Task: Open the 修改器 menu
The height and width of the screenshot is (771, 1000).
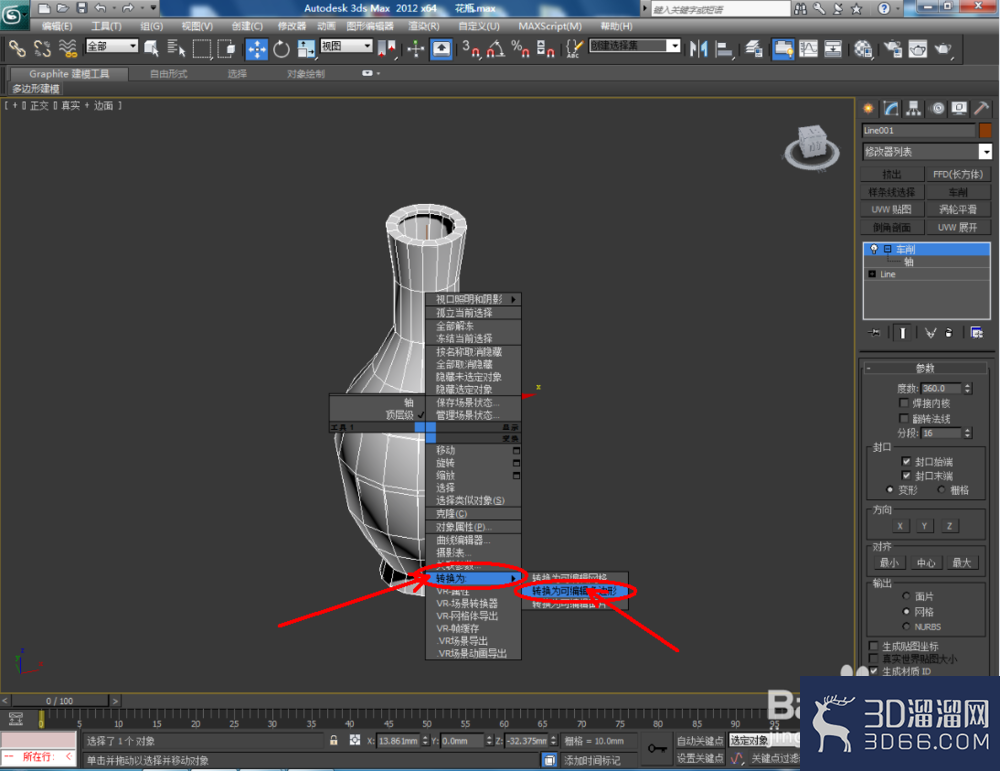Action: 291,26
